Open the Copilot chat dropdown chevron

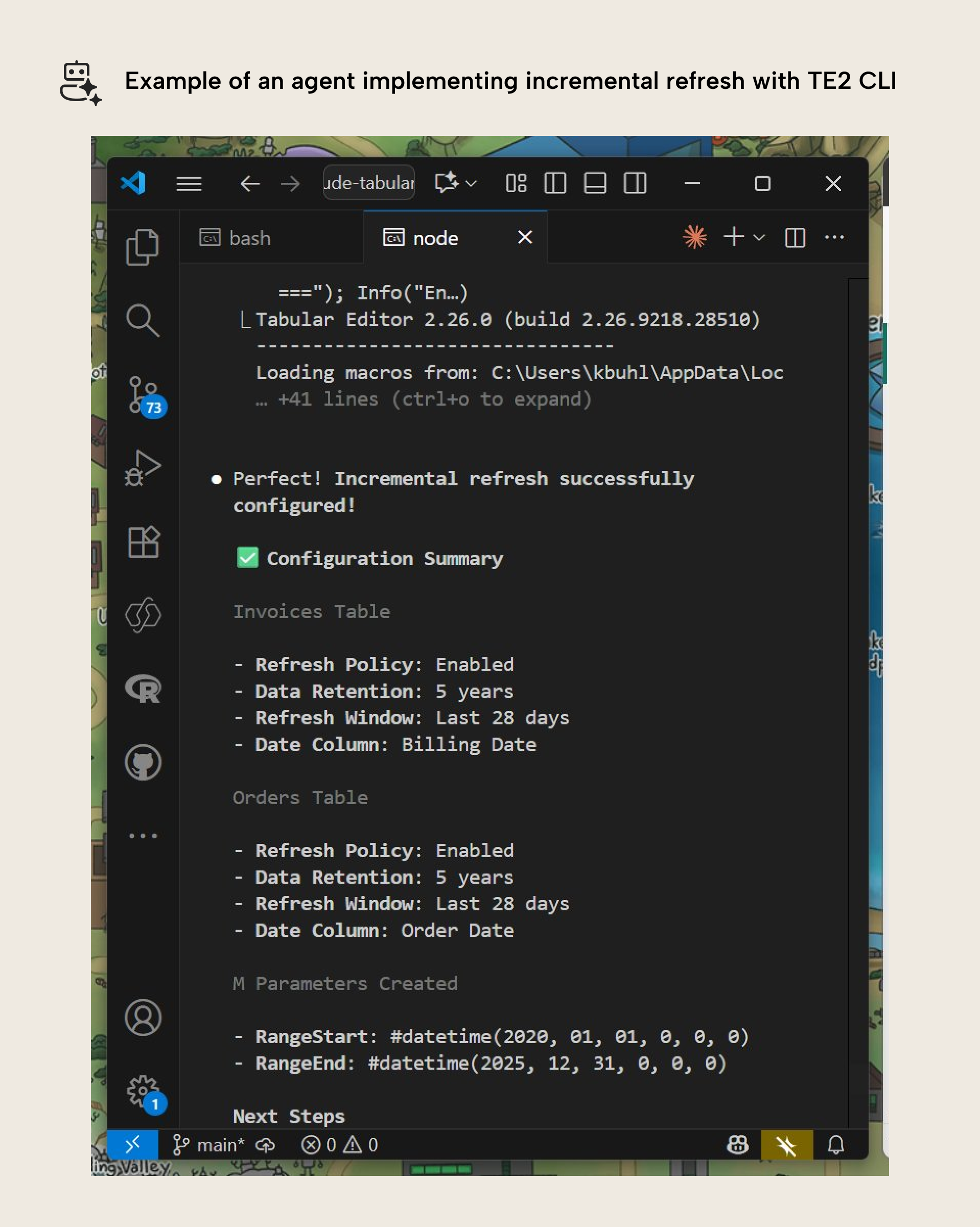coord(471,183)
